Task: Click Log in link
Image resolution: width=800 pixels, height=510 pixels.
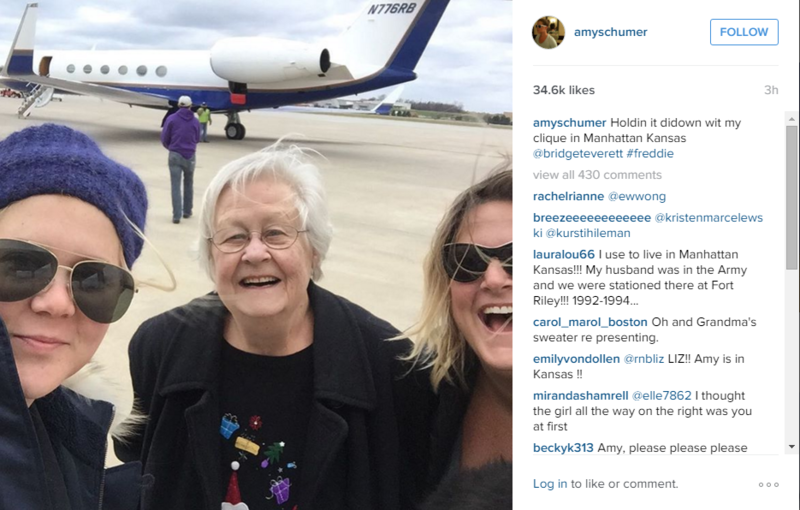Action: click(549, 484)
